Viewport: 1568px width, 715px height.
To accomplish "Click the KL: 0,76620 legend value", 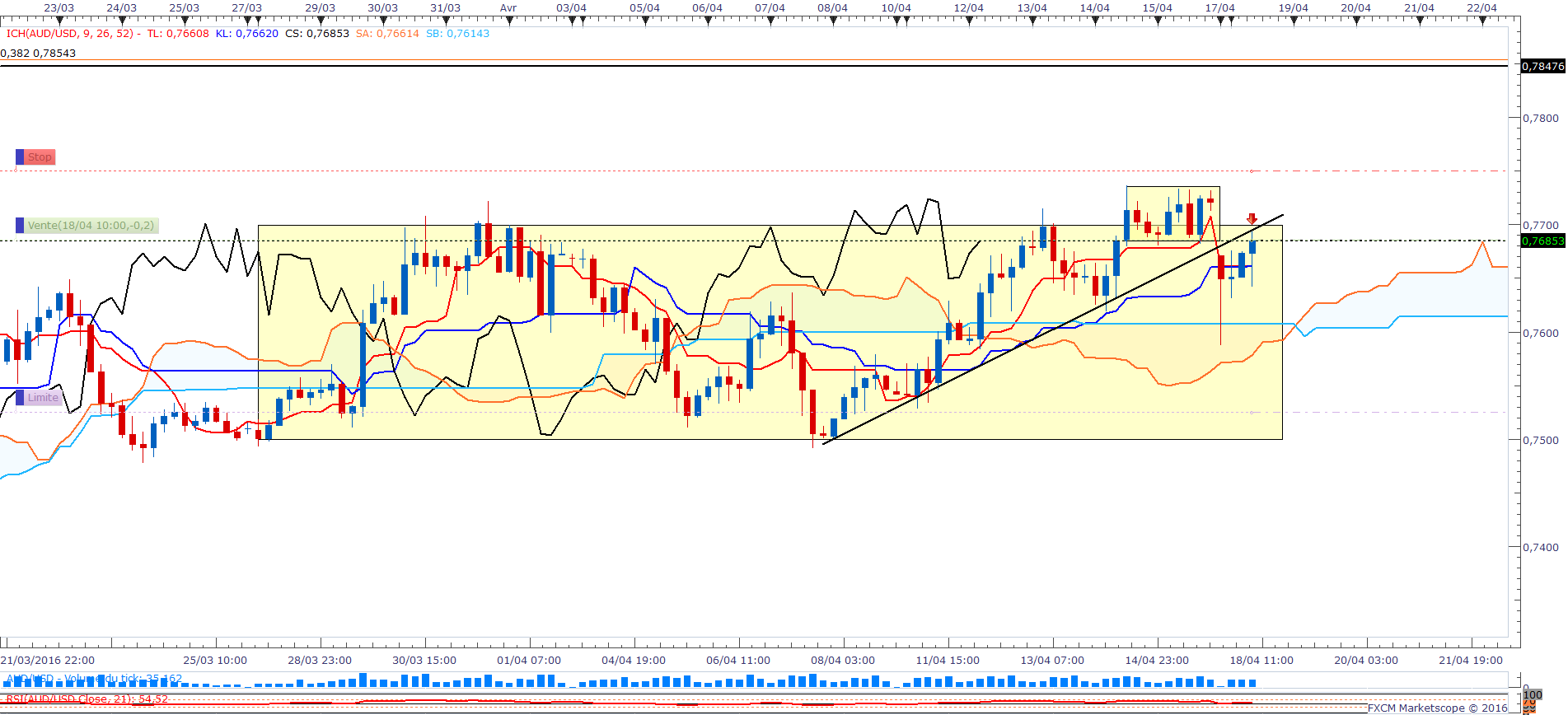I will [247, 34].
